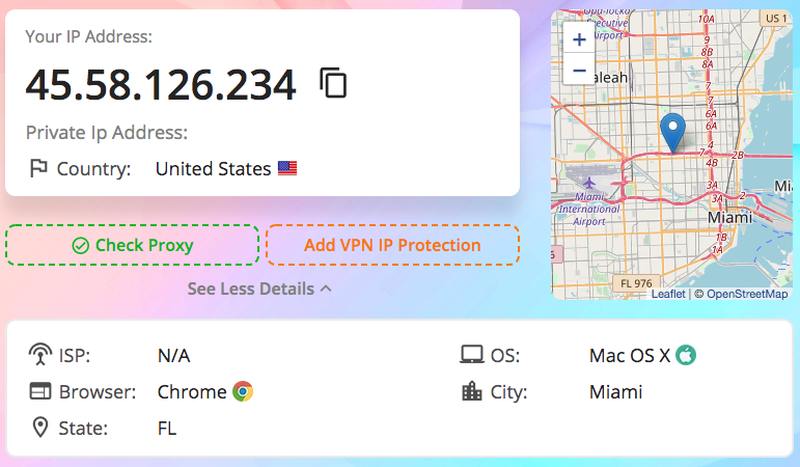This screenshot has height=467, width=800.
Task: Zoom out on the map
Action: (579, 69)
